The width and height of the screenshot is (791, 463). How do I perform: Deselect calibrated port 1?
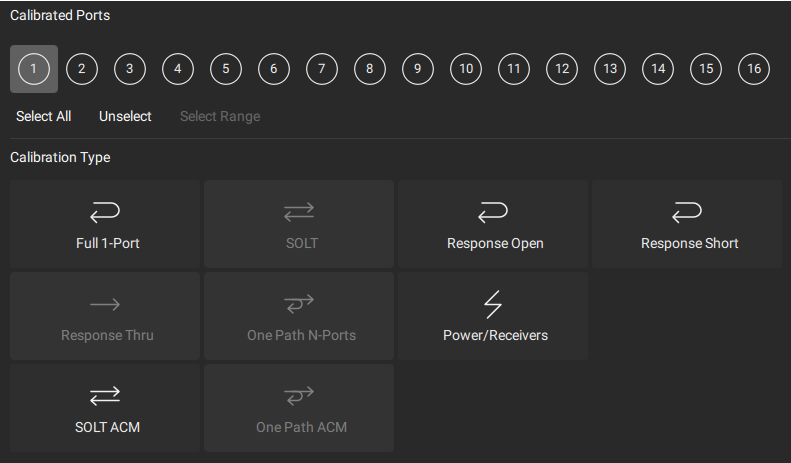tap(34, 69)
